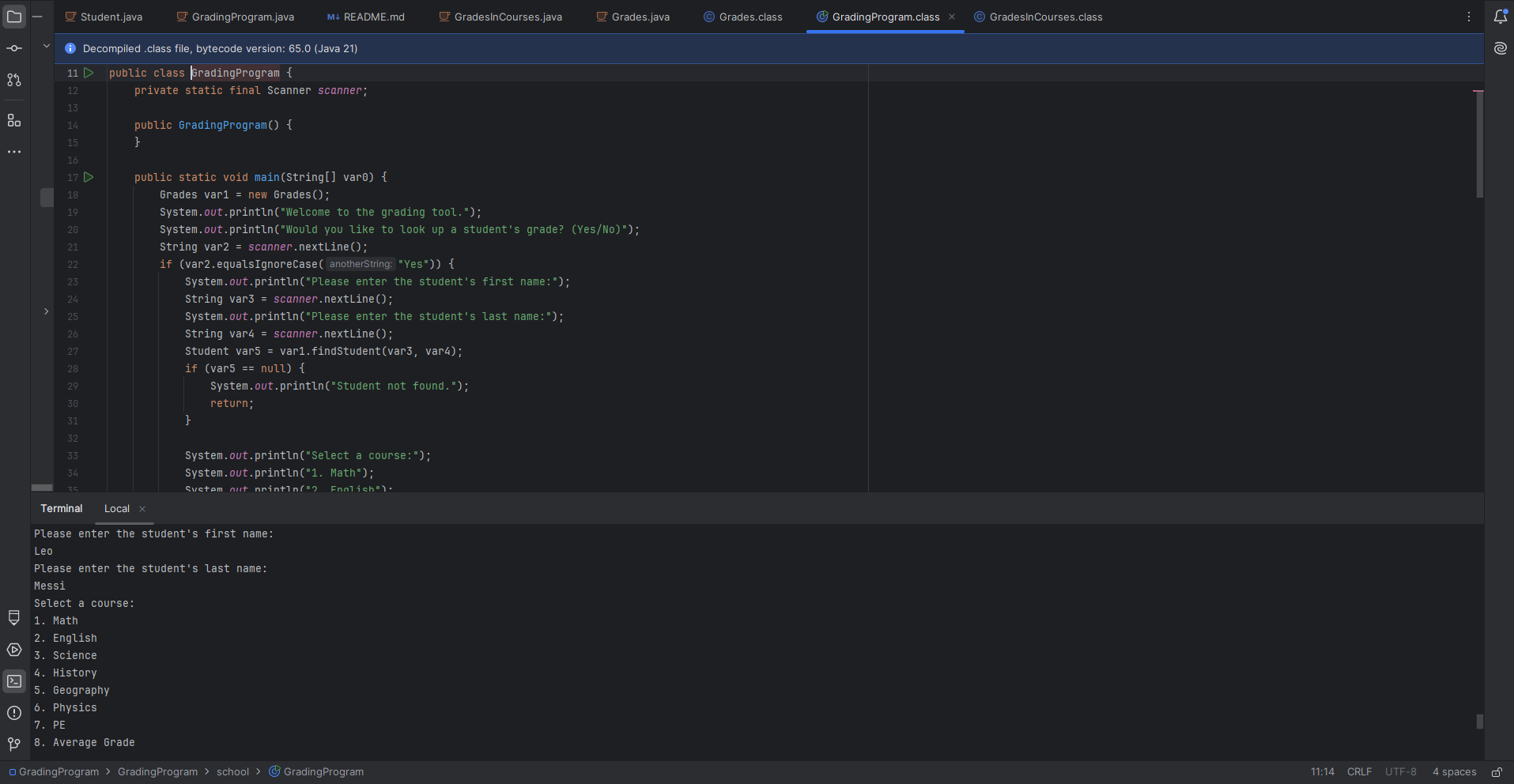Click the editor vertical scrollbar thumb
The height and width of the screenshot is (784, 1514).
1478,144
